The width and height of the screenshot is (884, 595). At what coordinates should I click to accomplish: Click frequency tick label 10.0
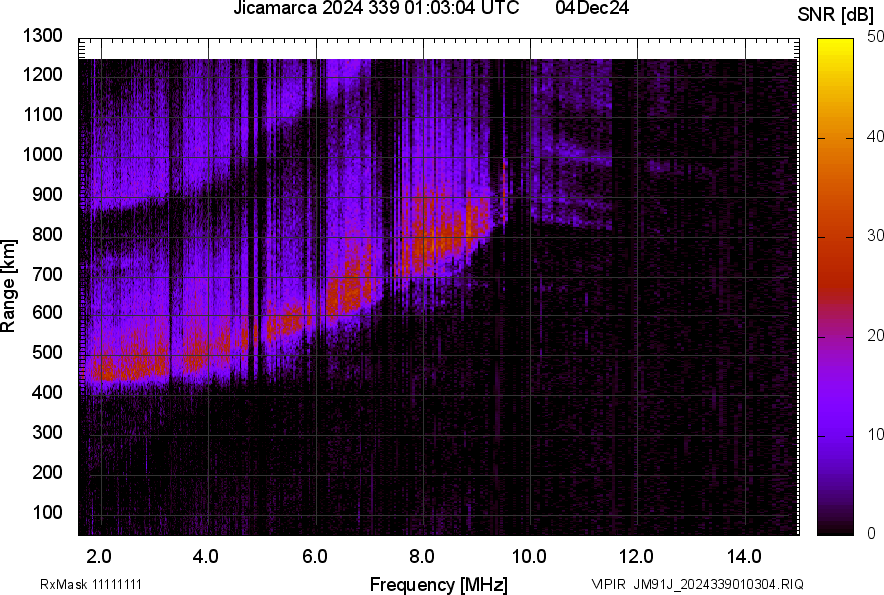tap(529, 557)
